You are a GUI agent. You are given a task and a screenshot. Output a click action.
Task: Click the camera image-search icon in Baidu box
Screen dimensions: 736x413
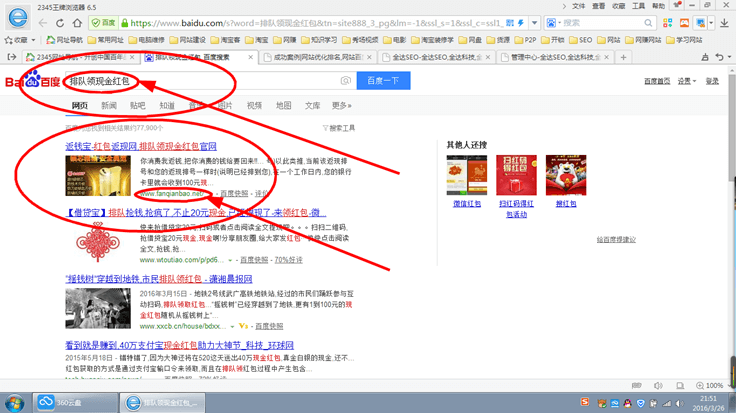pos(346,81)
